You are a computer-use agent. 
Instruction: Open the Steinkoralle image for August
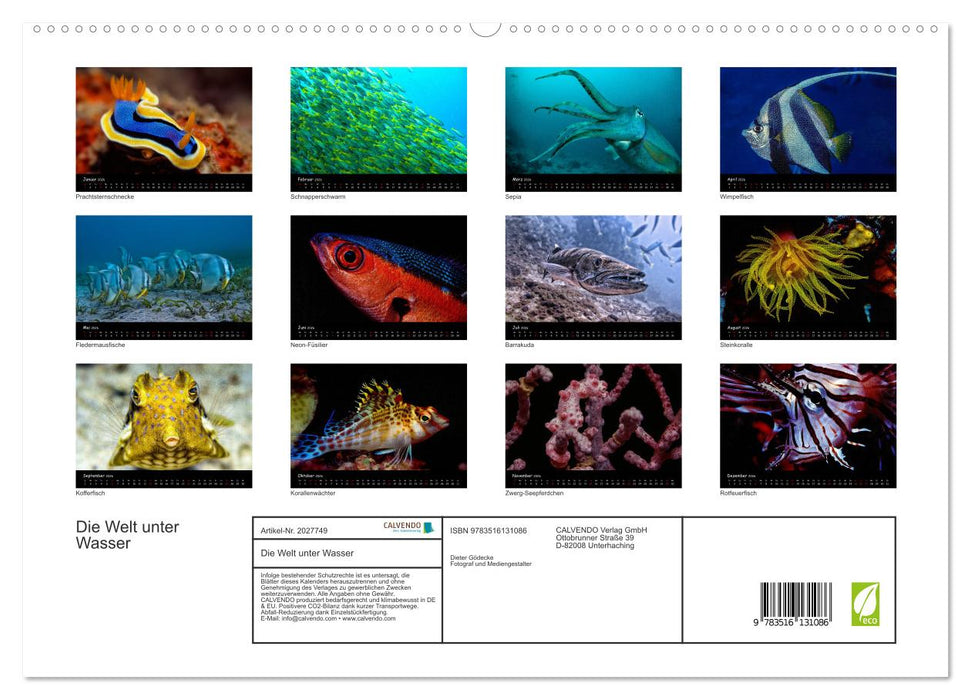[x=809, y=270]
